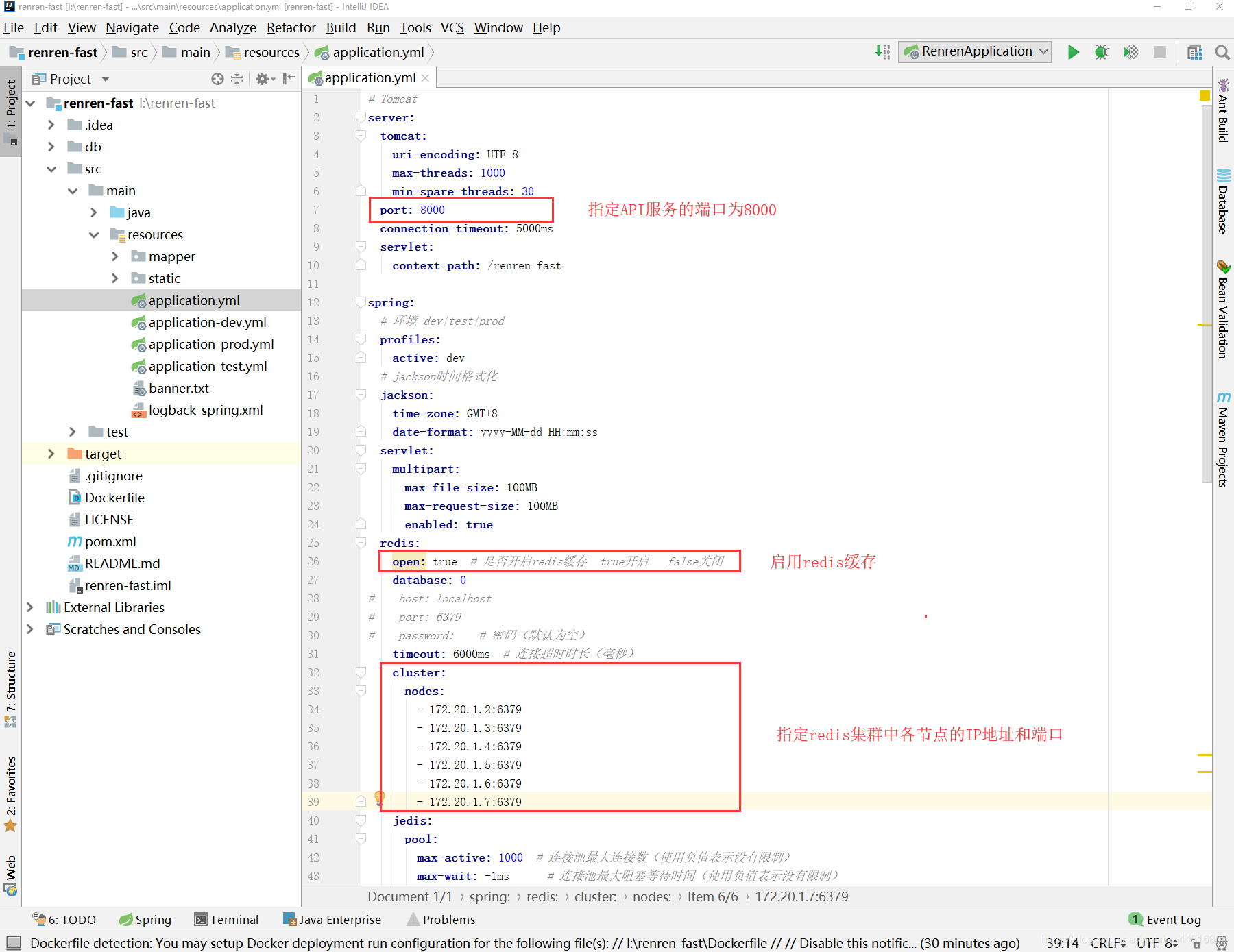Click the Stop process square icon
Image resolution: width=1234 pixels, height=952 pixels.
click(1160, 52)
